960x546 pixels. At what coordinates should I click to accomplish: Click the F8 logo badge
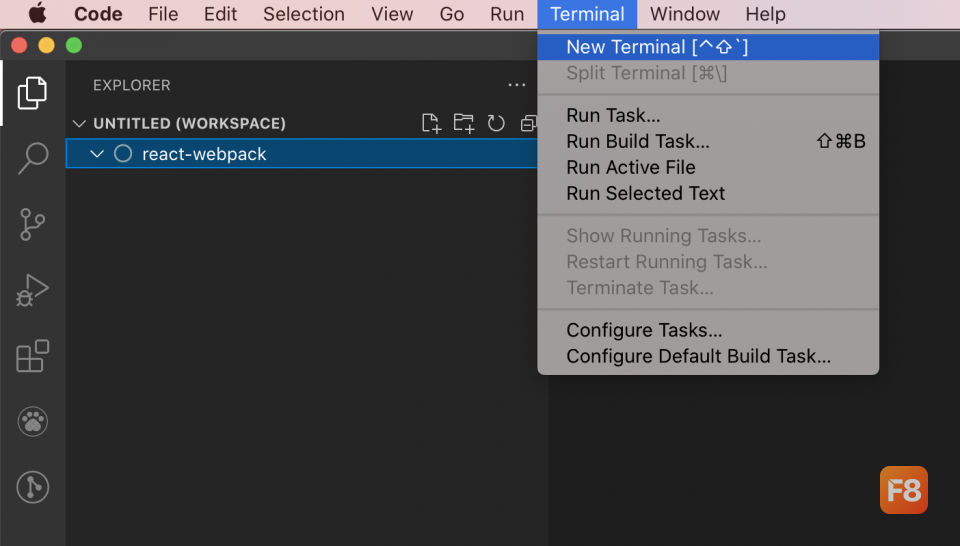coord(904,490)
